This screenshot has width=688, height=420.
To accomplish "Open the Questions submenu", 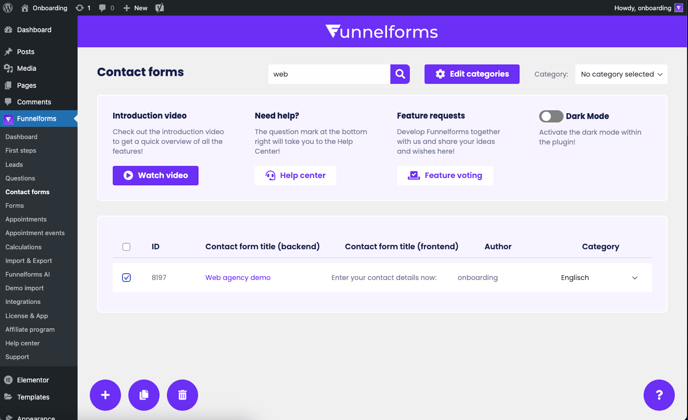I will (x=20, y=178).
